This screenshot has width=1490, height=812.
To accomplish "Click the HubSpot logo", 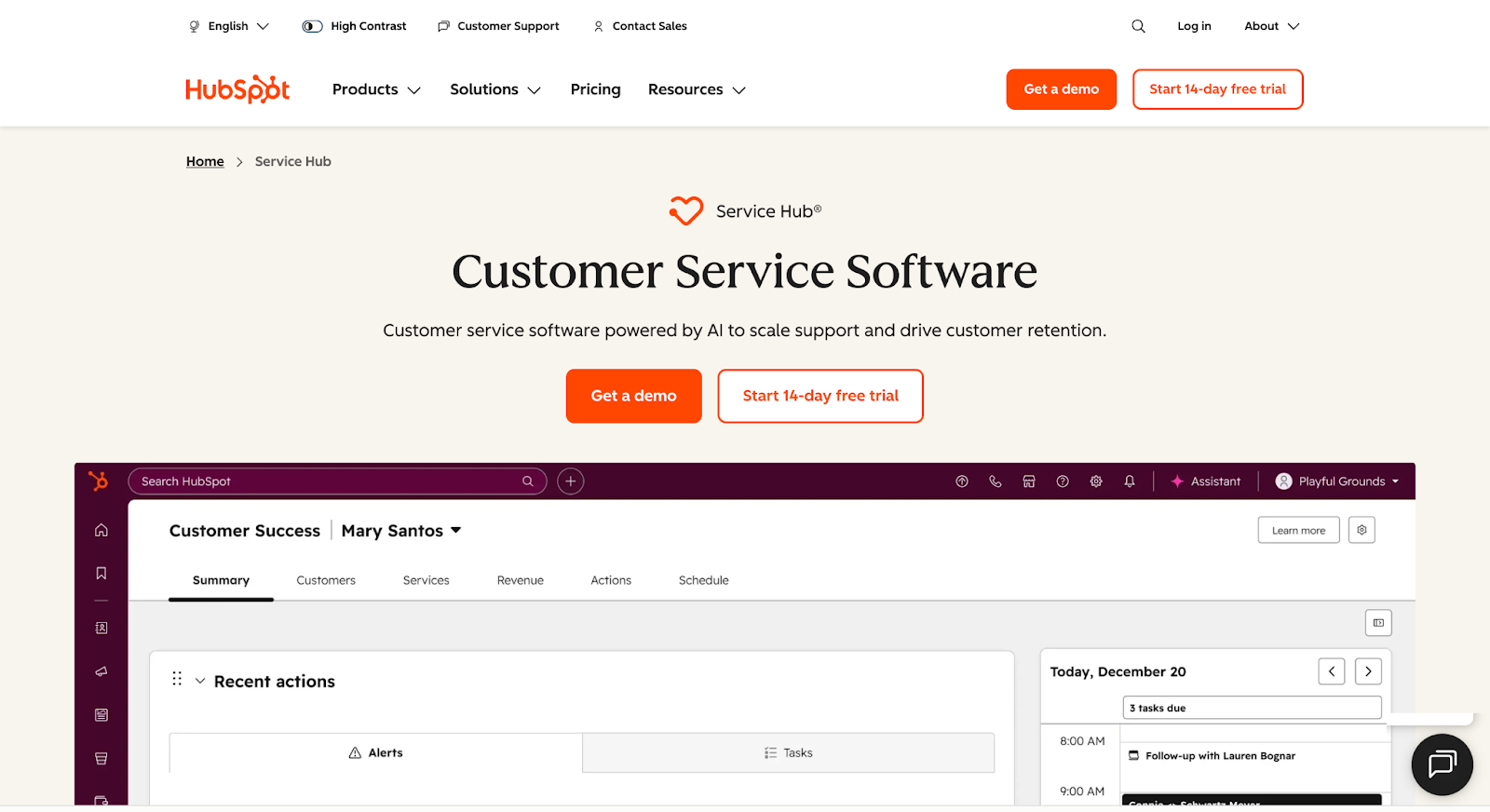I will tap(237, 89).
